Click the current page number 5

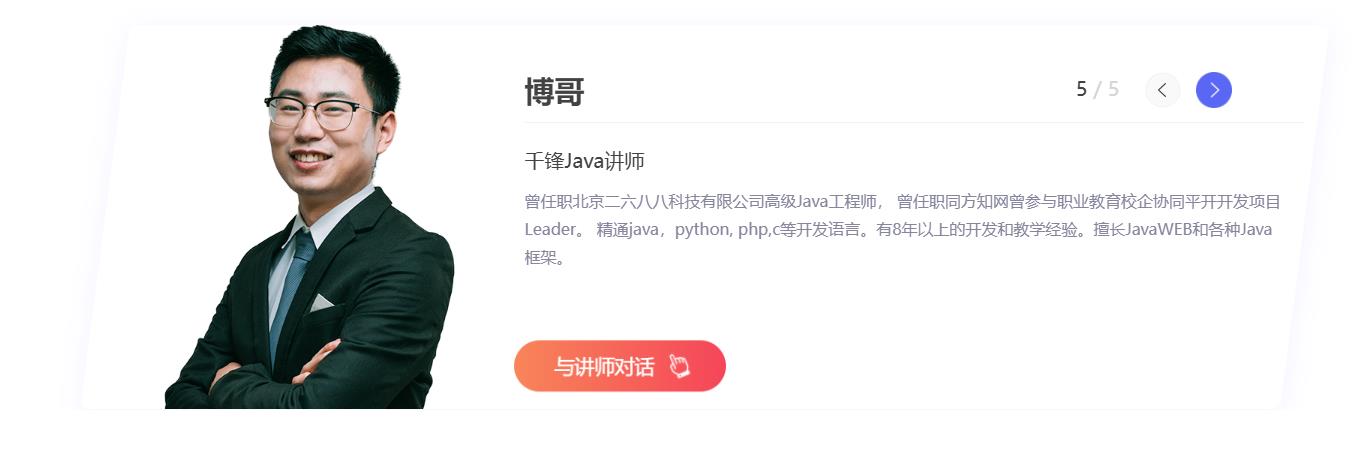point(1081,90)
